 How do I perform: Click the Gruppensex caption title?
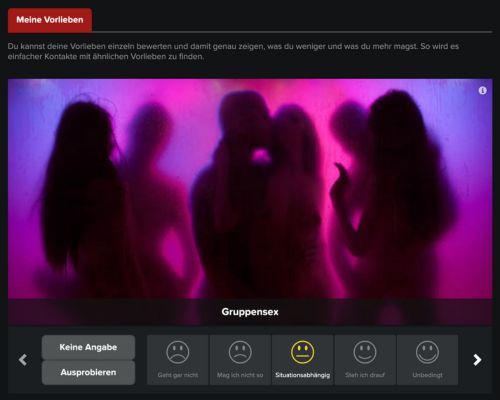pyautogui.click(x=250, y=312)
